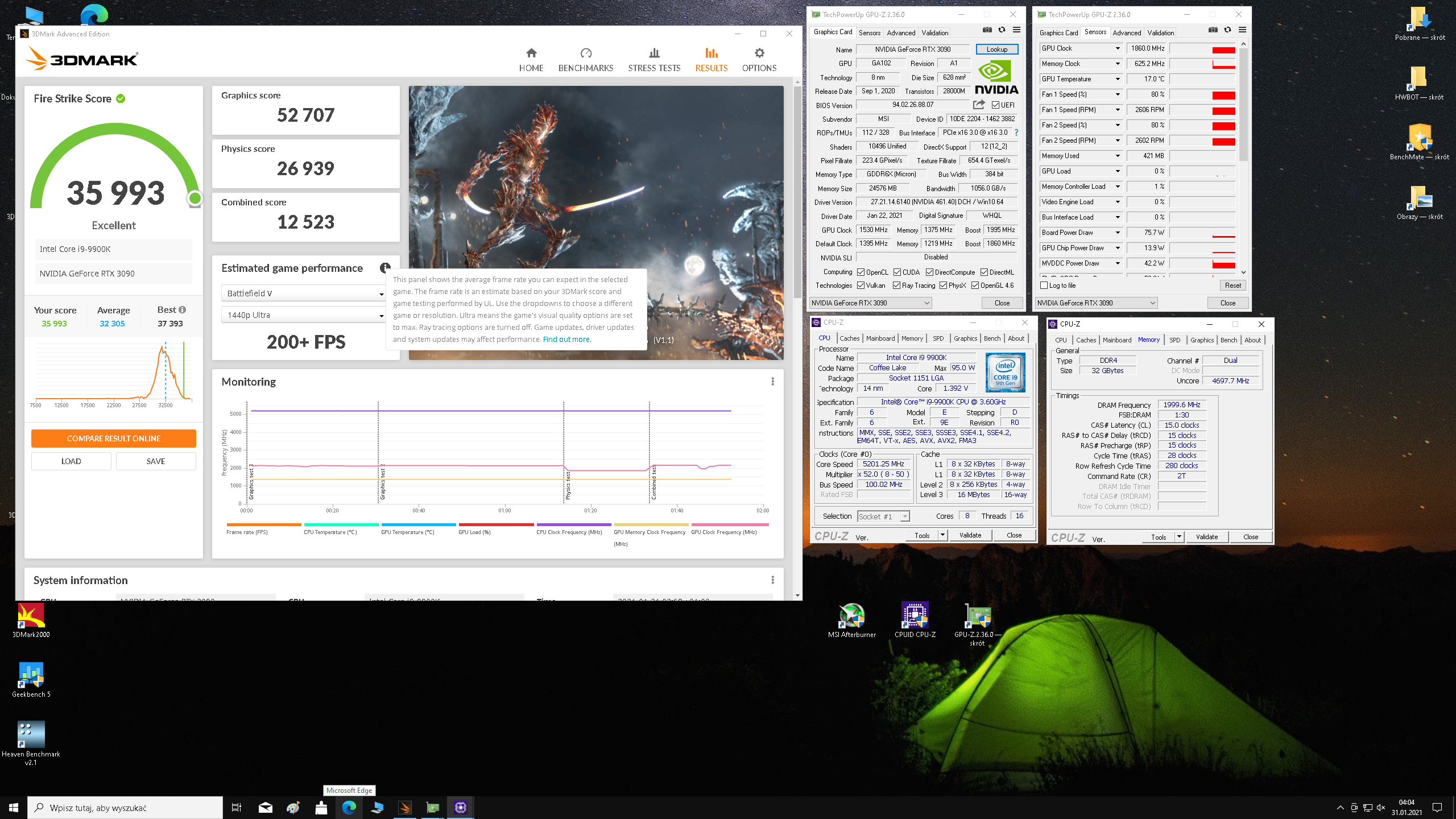Switch to Validation tab in GPU-Z Sensors window

click(1160, 32)
